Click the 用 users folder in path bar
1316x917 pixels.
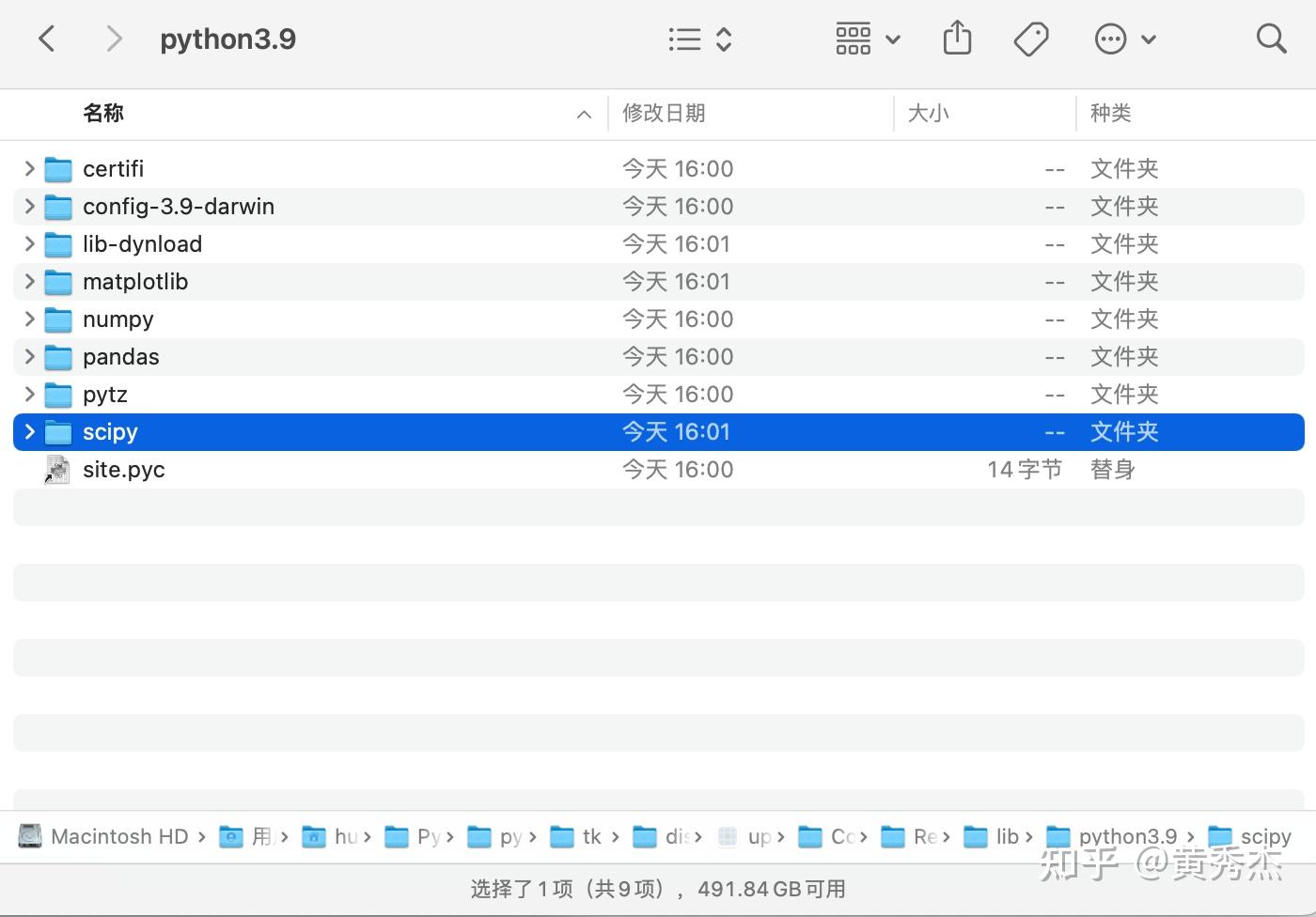[245, 836]
